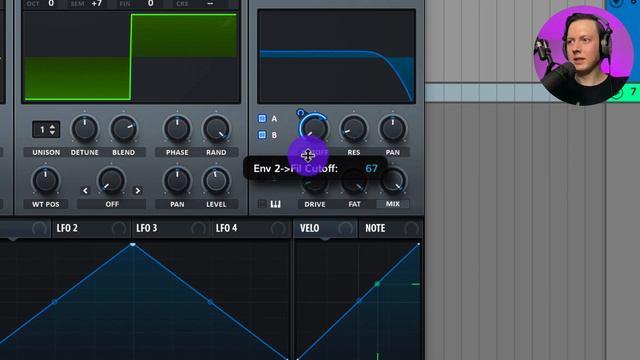640x360 pixels.
Task: Click the filter cutoff knob
Action: coord(314,128)
